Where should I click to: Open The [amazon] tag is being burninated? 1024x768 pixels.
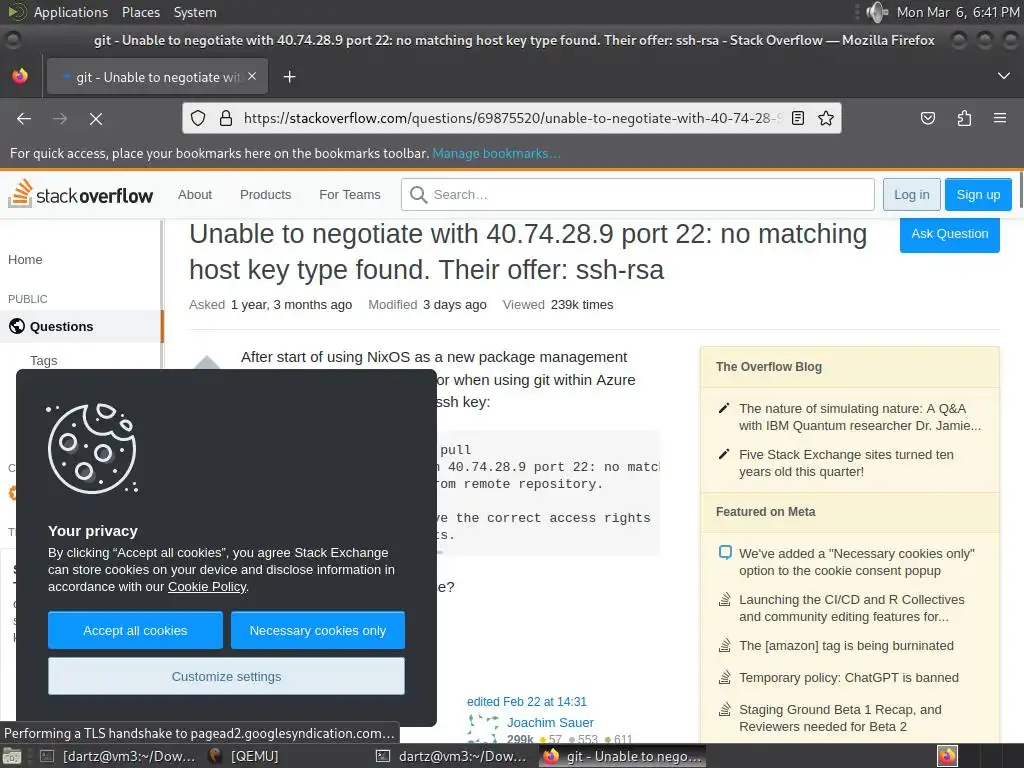coord(846,645)
